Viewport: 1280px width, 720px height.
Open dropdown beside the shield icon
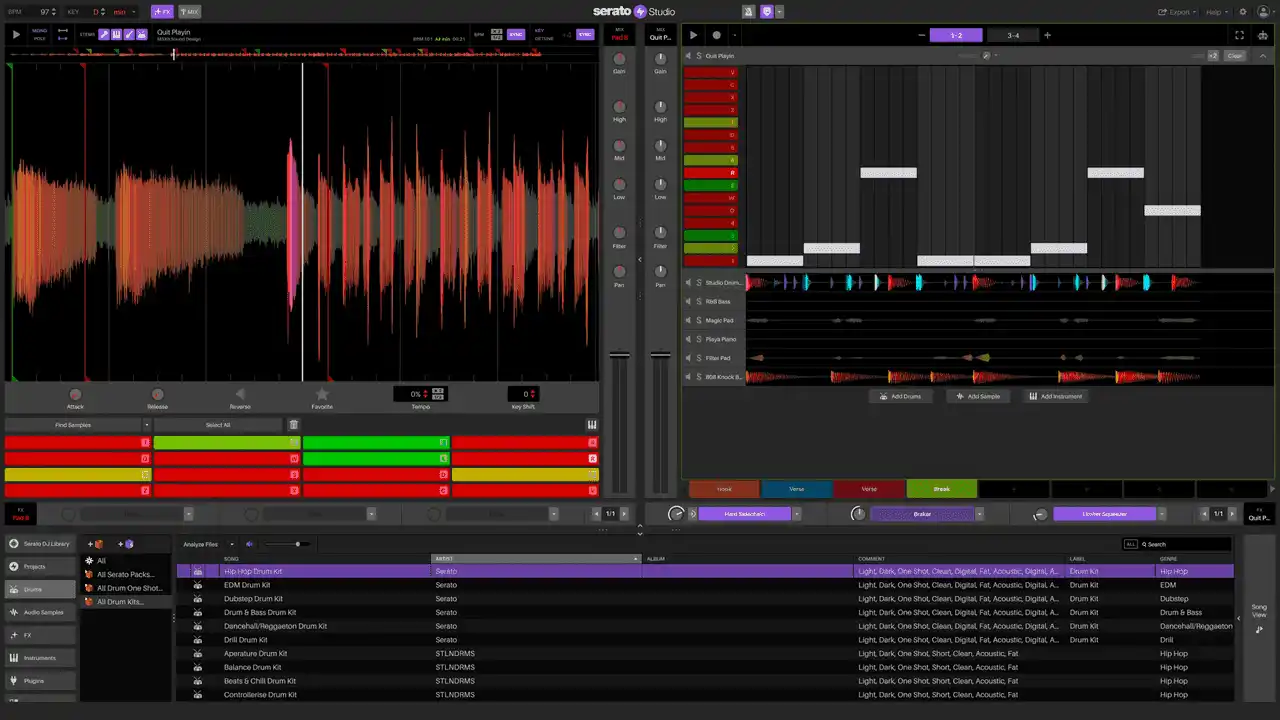tap(780, 12)
